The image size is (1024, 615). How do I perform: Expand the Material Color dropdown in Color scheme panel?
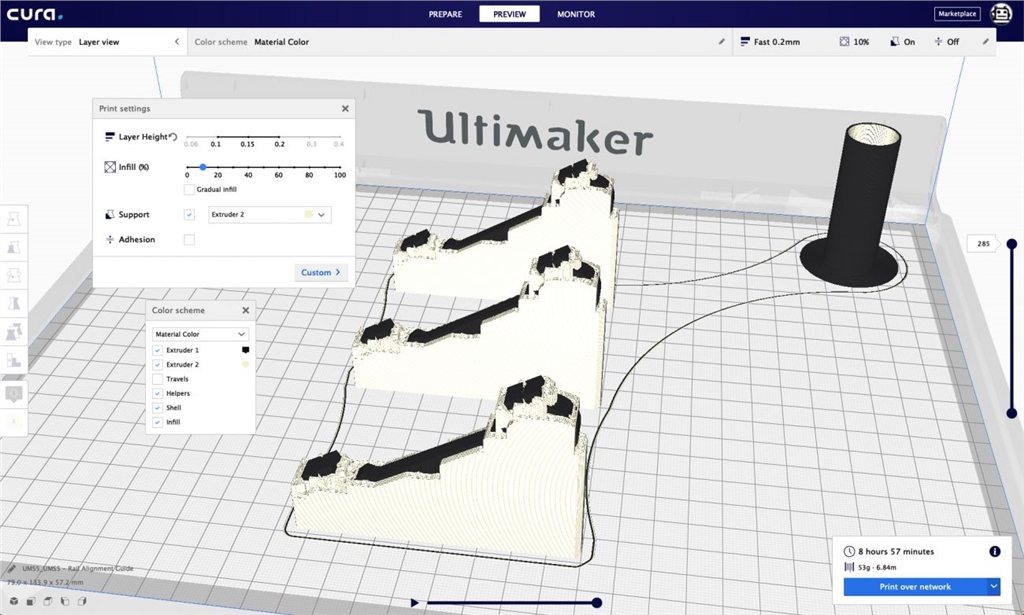coord(200,334)
